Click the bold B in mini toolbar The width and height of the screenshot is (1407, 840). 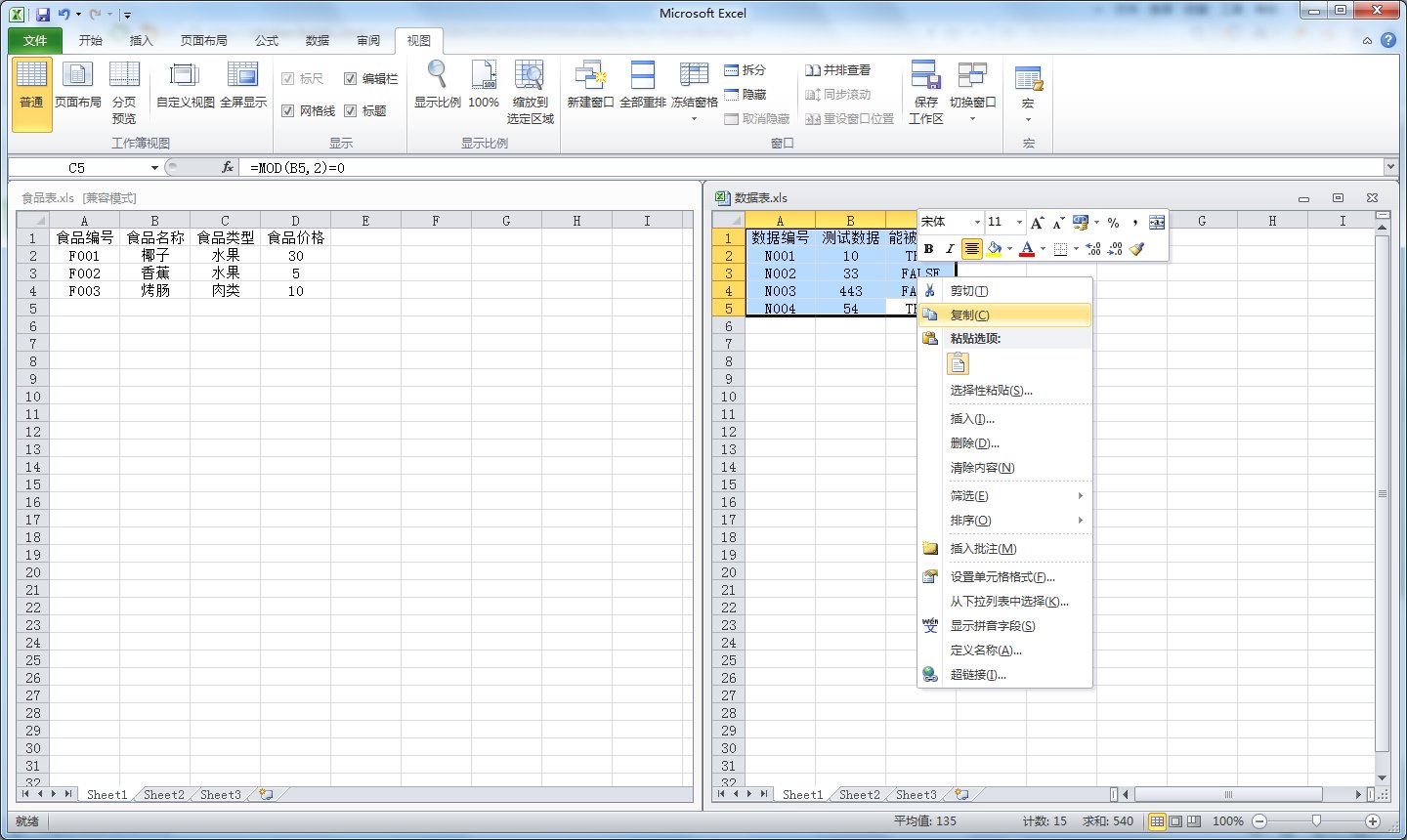click(929, 249)
